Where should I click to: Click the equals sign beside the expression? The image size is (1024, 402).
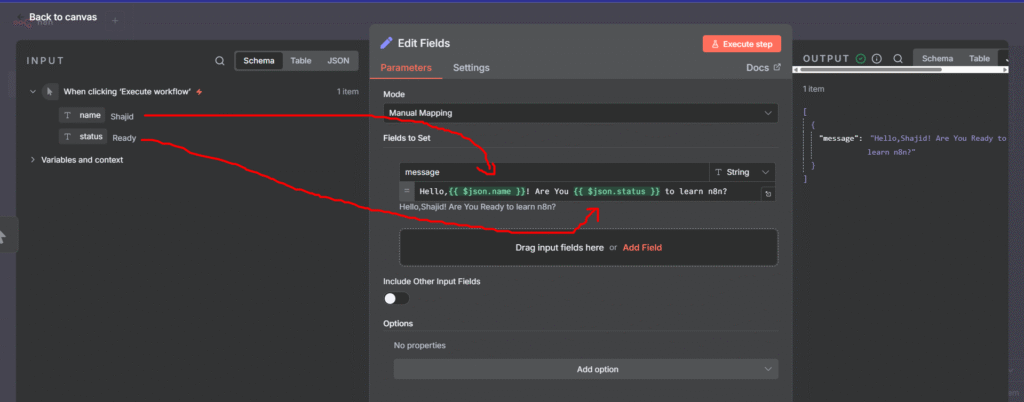point(406,191)
